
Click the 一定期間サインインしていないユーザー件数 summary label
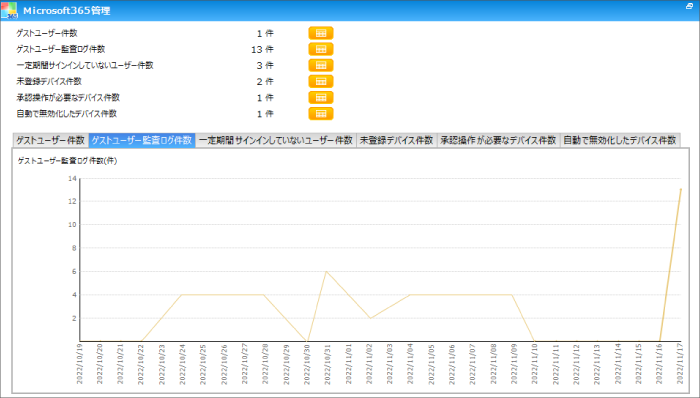[x=85, y=65]
